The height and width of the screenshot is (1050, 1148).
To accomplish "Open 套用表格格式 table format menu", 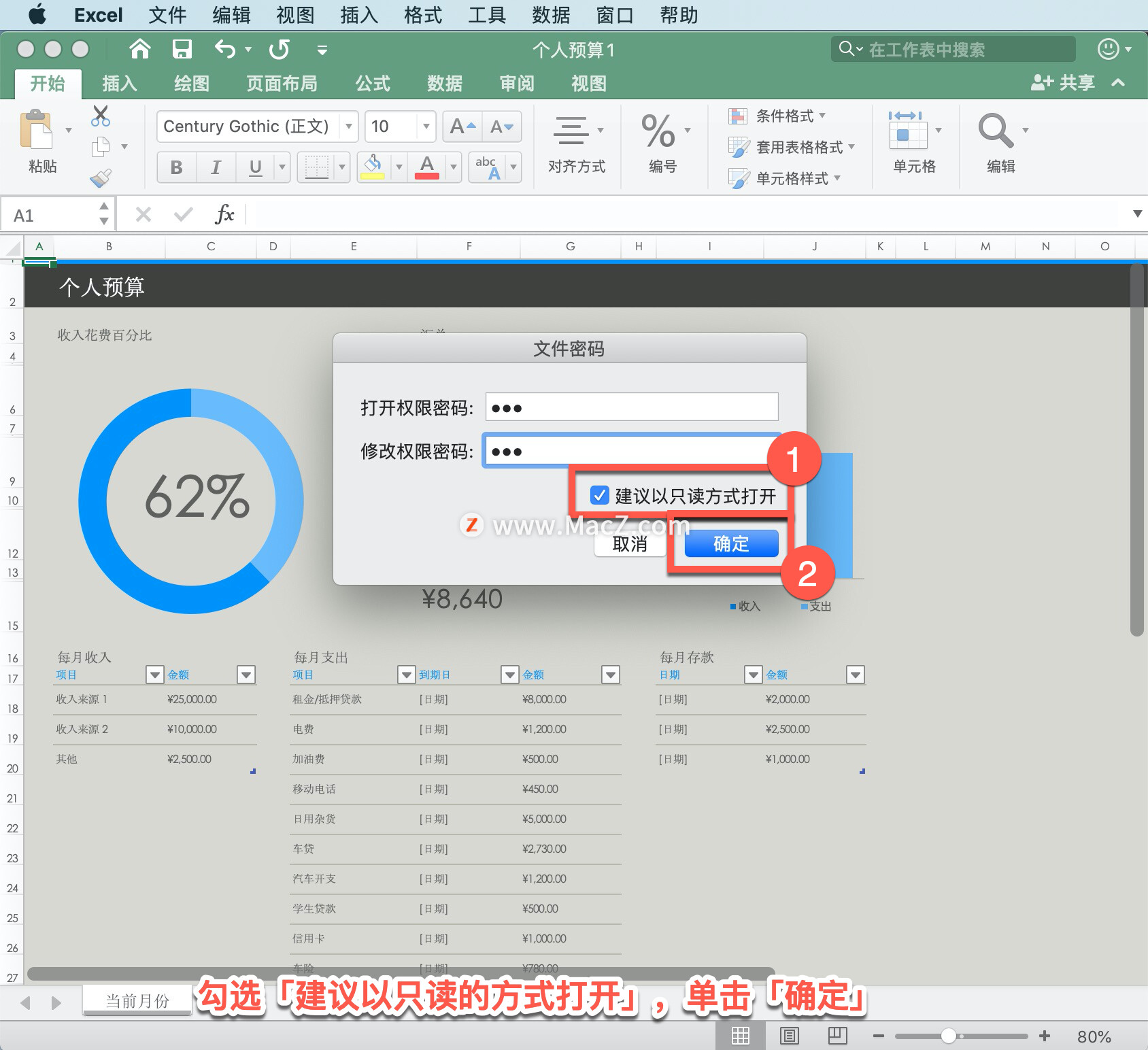I will click(792, 147).
